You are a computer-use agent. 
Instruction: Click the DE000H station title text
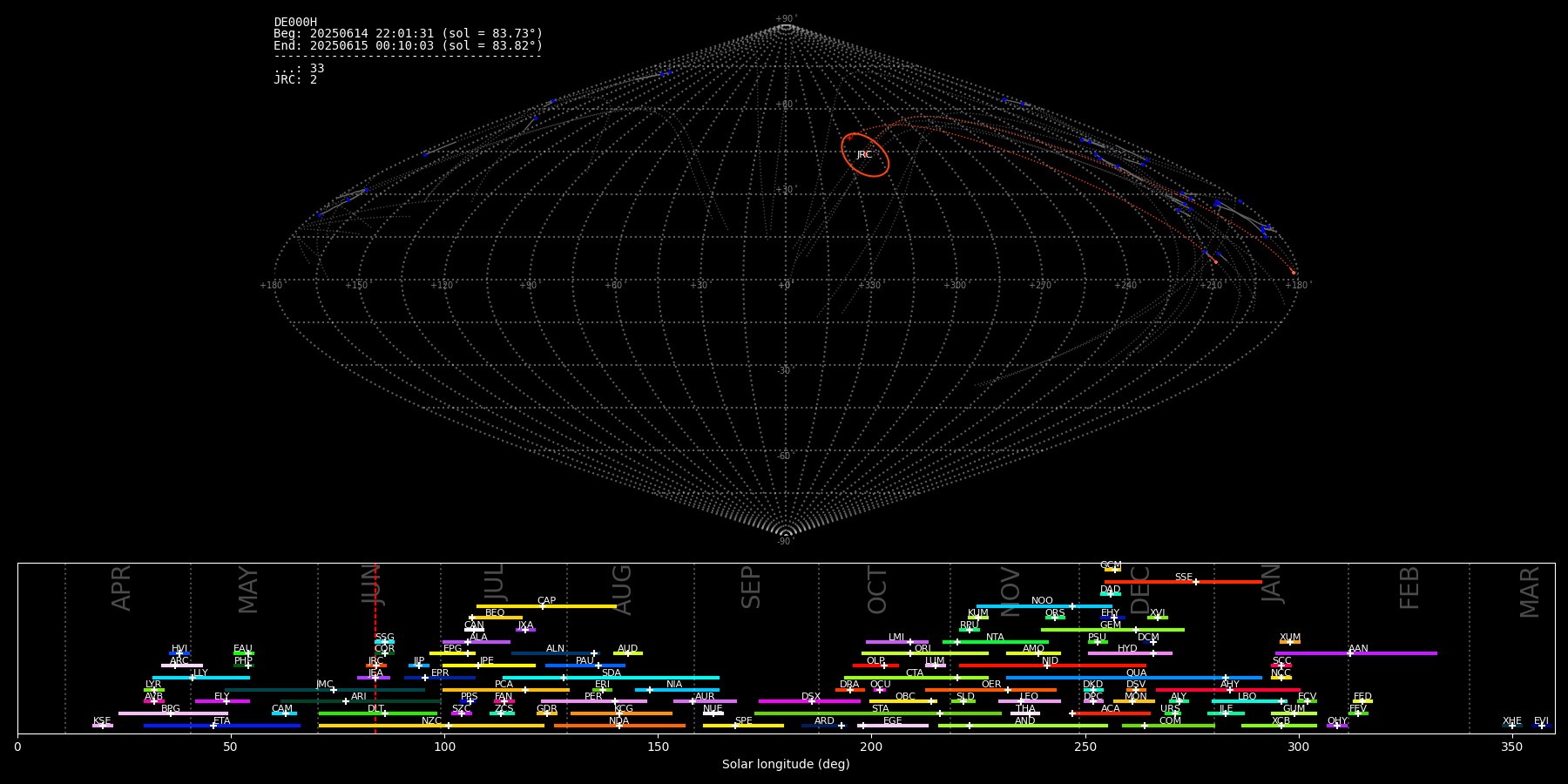tap(295, 23)
